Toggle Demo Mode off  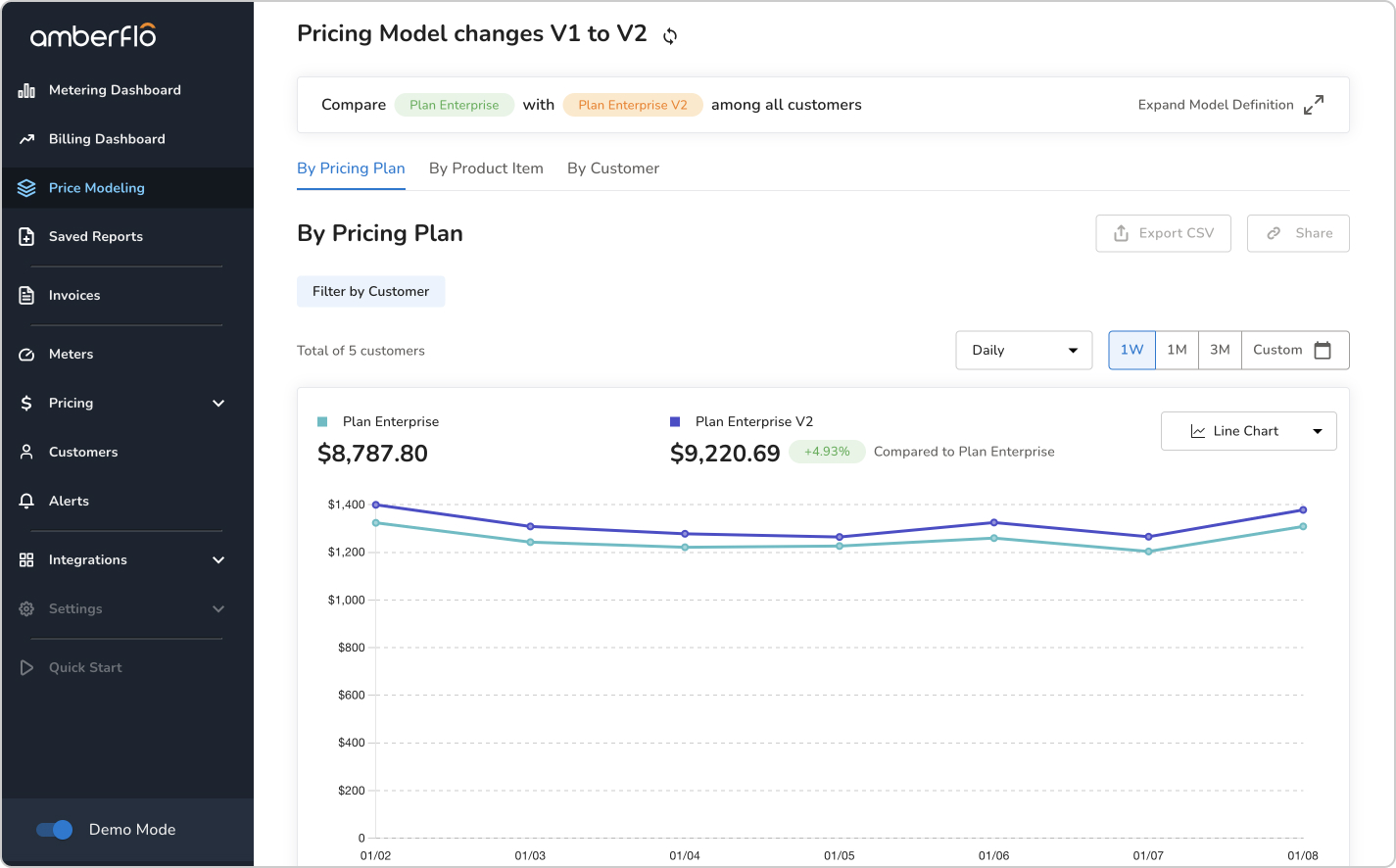point(54,829)
